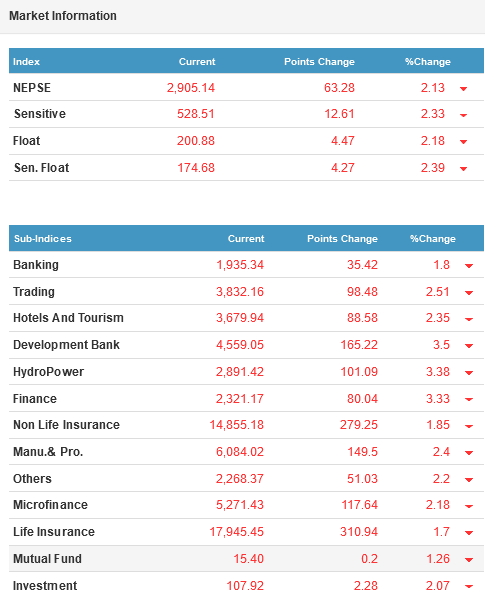Viewport: 485px width, 594px height.
Task: Open the NEPSE index name
Action: click(32, 88)
